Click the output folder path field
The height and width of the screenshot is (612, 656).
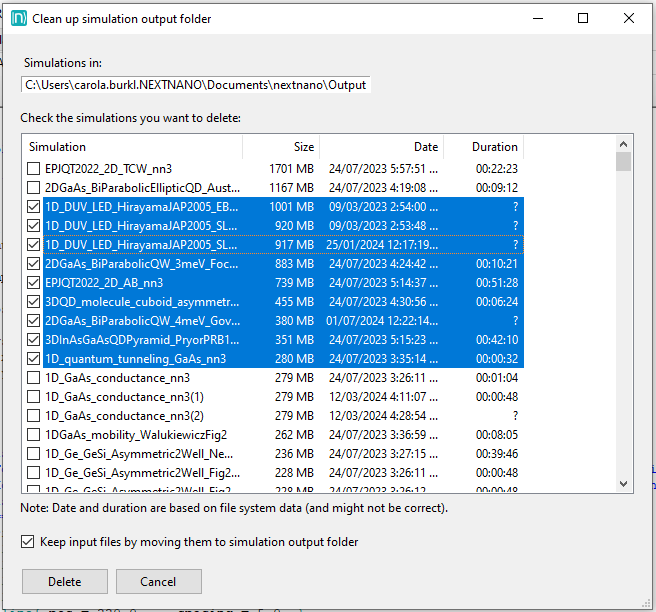[x=196, y=85]
